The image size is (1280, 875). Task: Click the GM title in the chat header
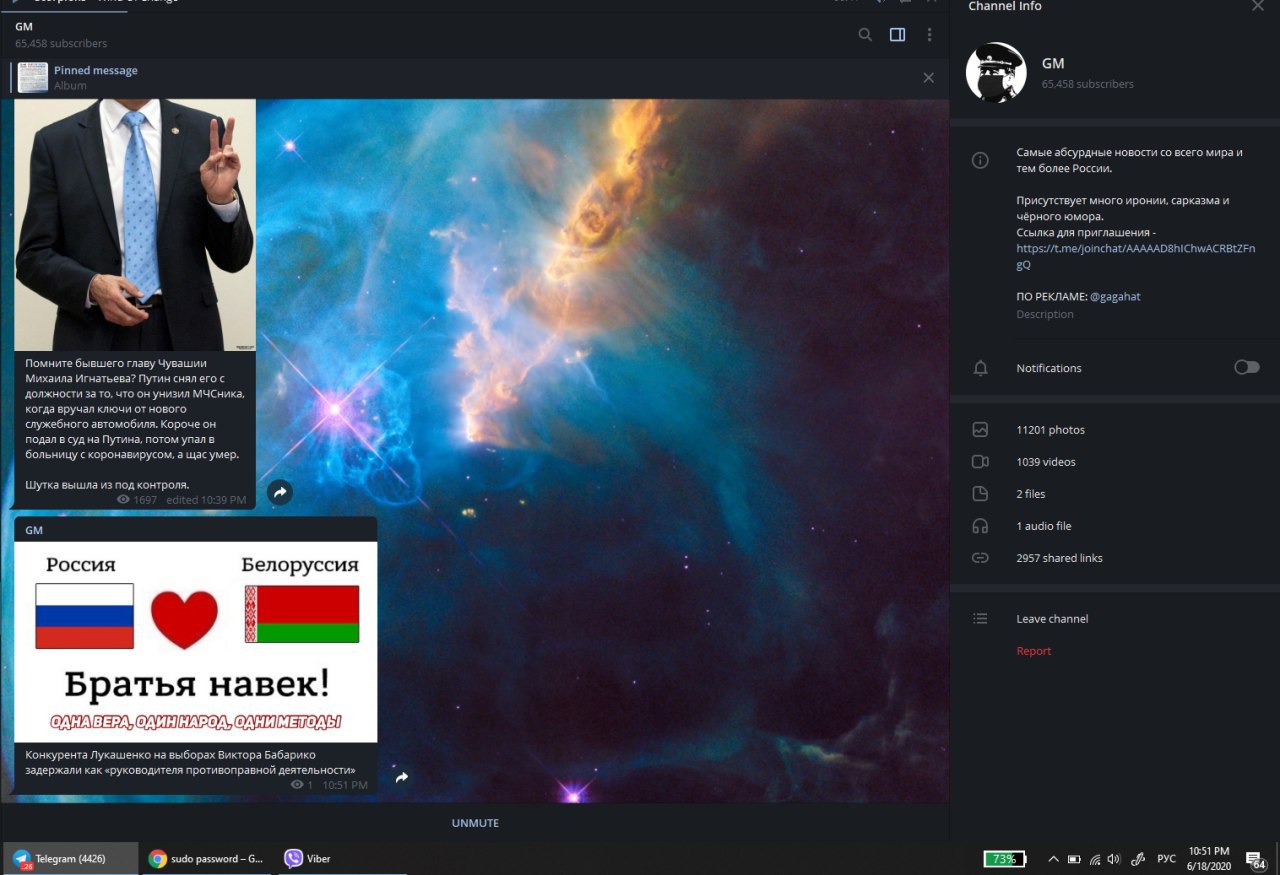24,27
